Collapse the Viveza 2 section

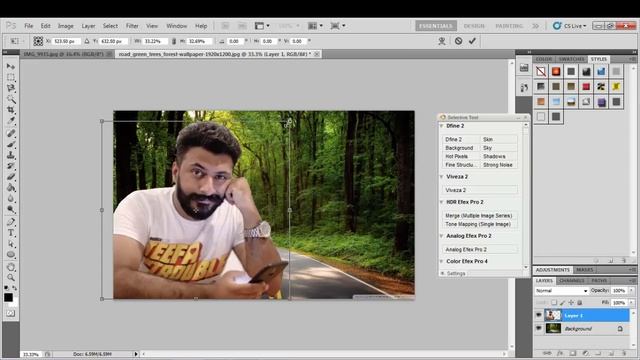tap(442, 177)
